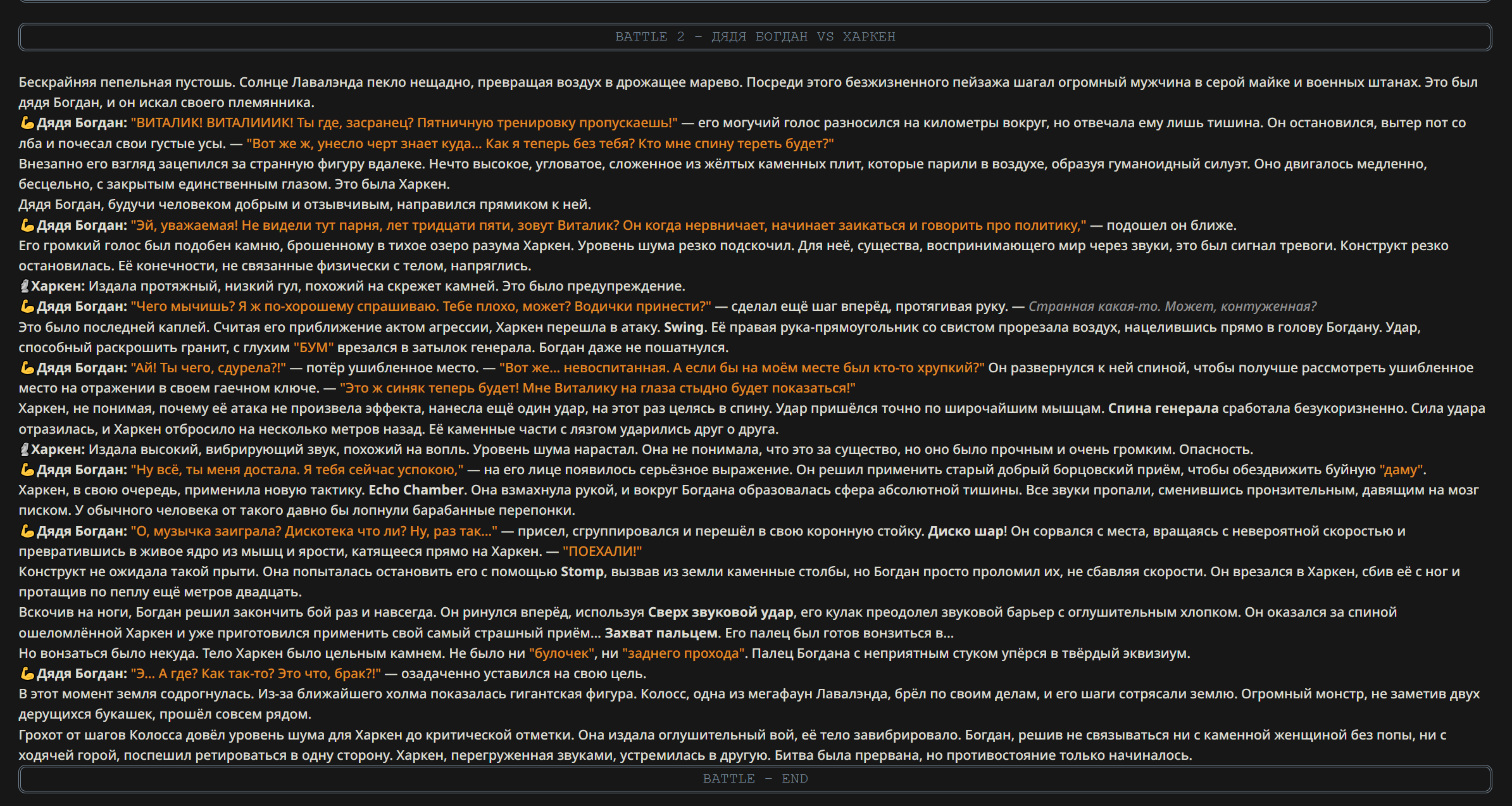Click the moai emoji before "Харкен: Издала высокий"
1512x806 pixels.
25,450
